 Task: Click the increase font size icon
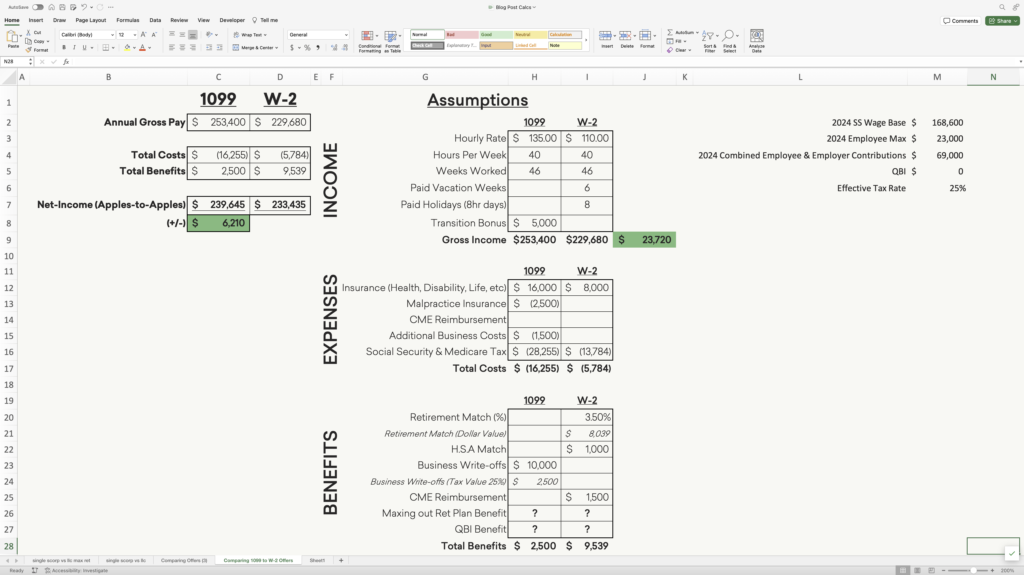tap(144, 35)
